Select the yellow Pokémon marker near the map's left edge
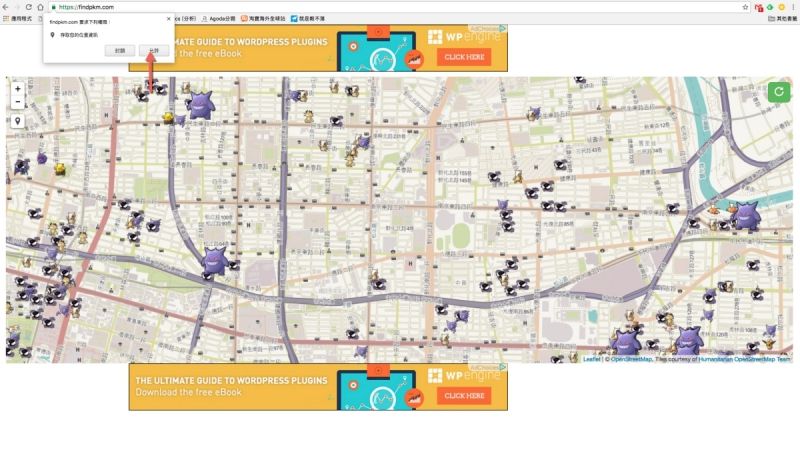Screen dimensions: 800x450 [x=60, y=169]
